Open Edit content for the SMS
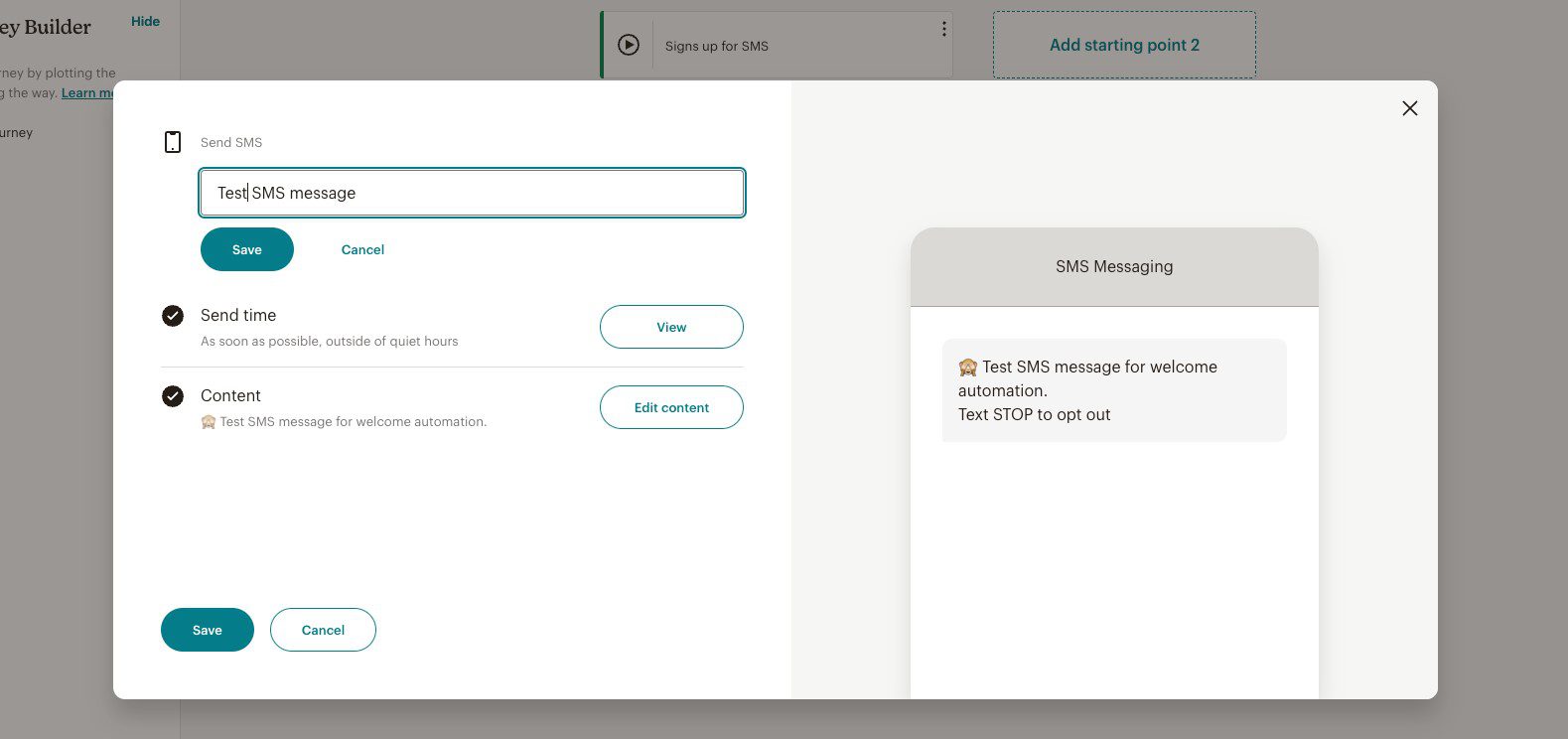Viewport: 1568px width, 739px height. click(x=671, y=407)
